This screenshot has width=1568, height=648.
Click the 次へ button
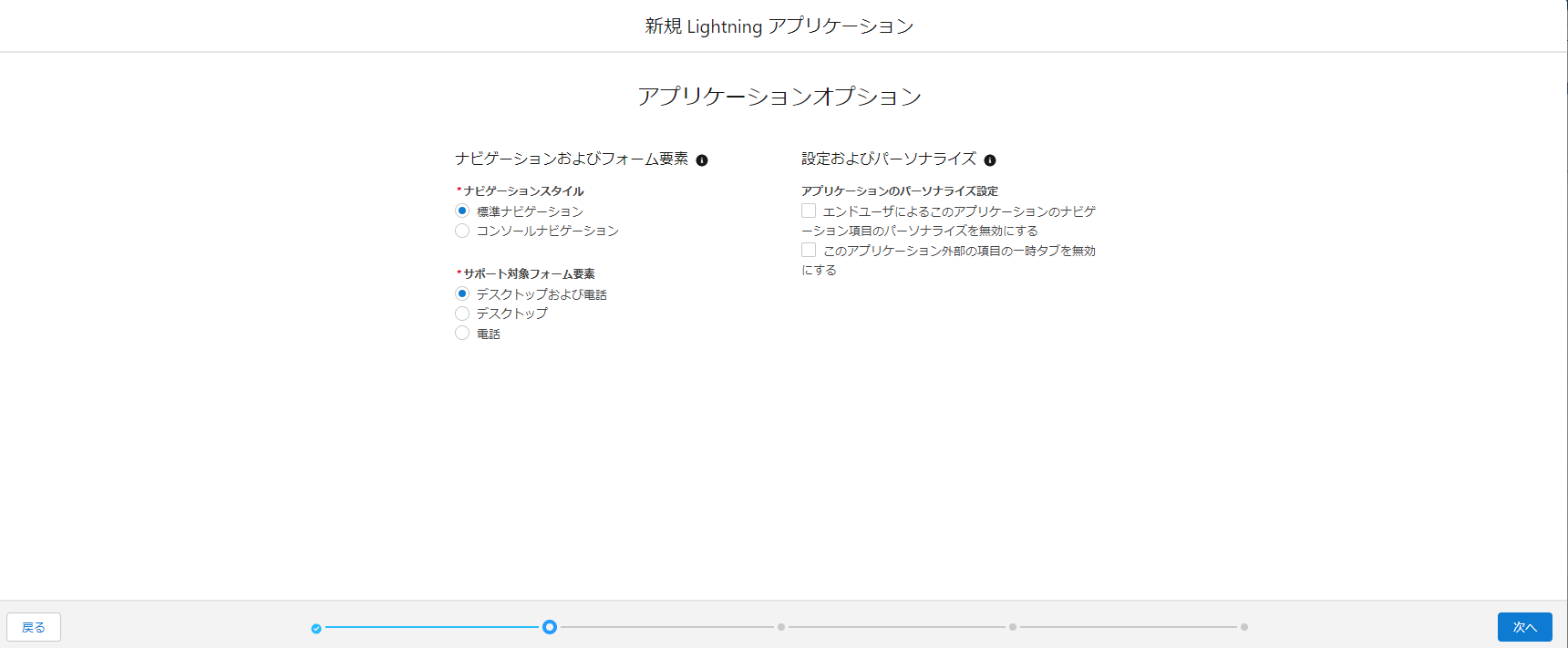click(1524, 627)
